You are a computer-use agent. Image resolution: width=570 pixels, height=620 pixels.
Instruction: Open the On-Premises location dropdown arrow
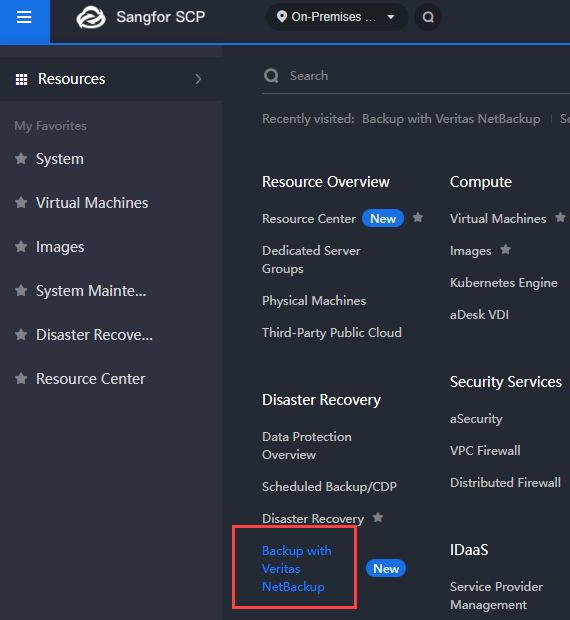tap(391, 17)
